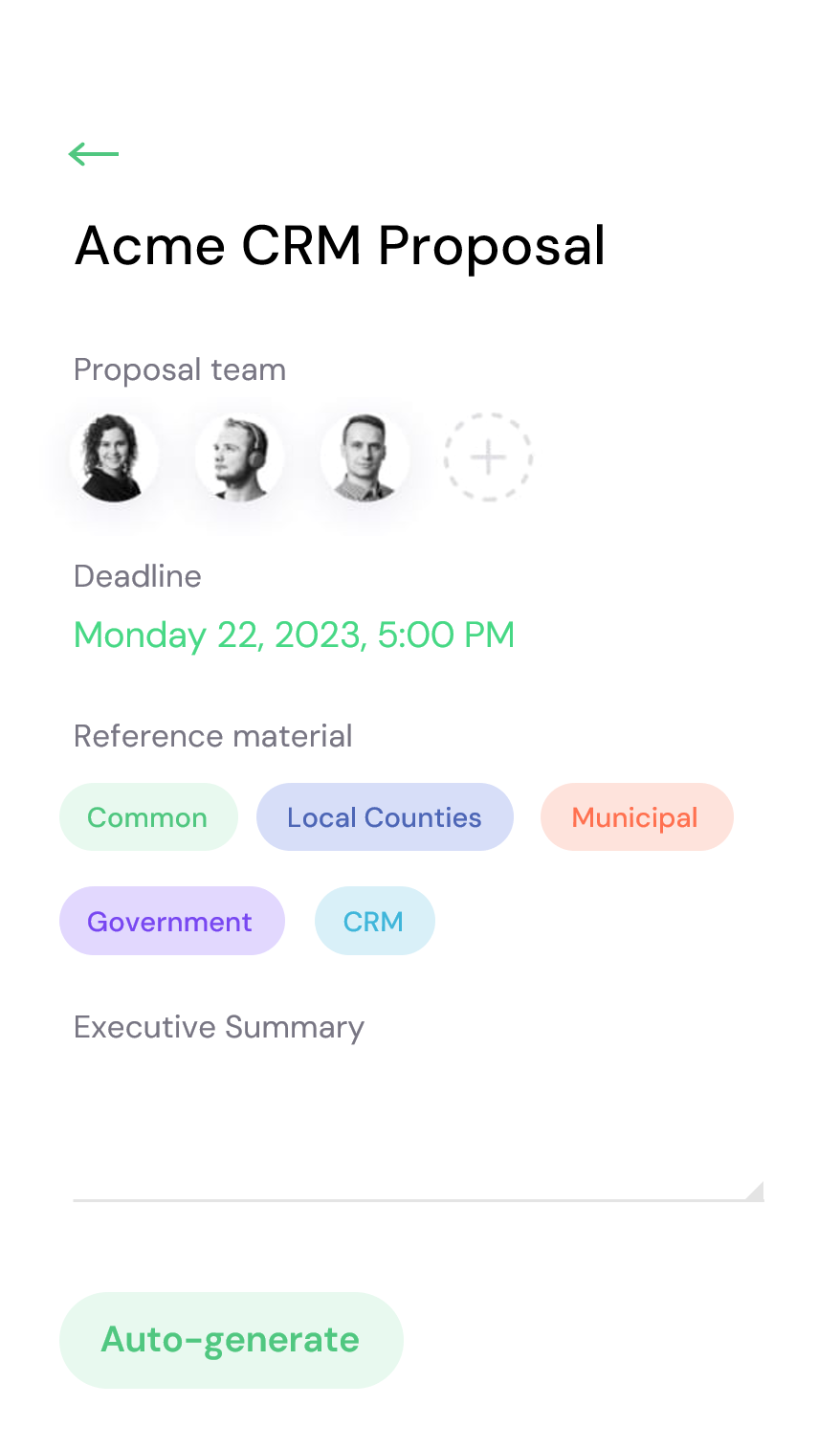Select the purple Government tag
The width and height of the screenshot is (840, 1450).
pos(171,922)
